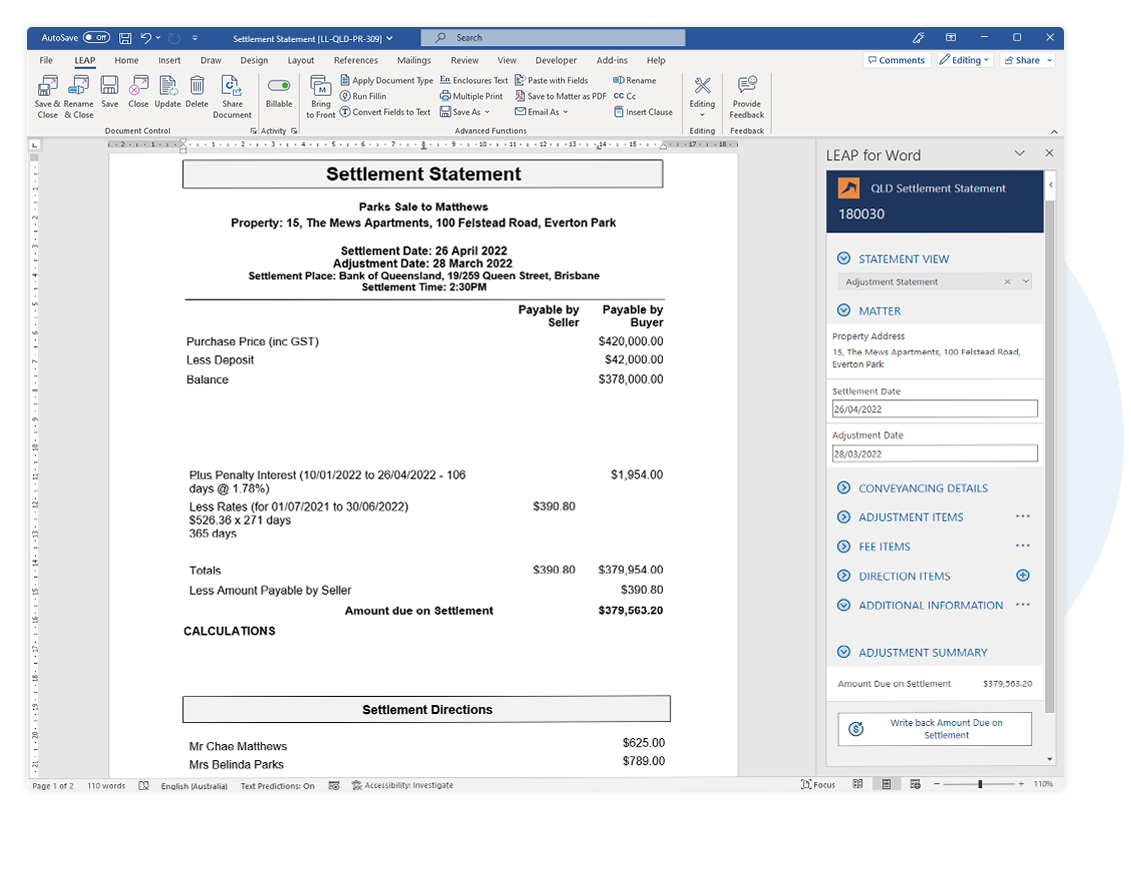Screen dimensions: 1131x873
Task: Click the Undo icon
Action: pos(146,38)
